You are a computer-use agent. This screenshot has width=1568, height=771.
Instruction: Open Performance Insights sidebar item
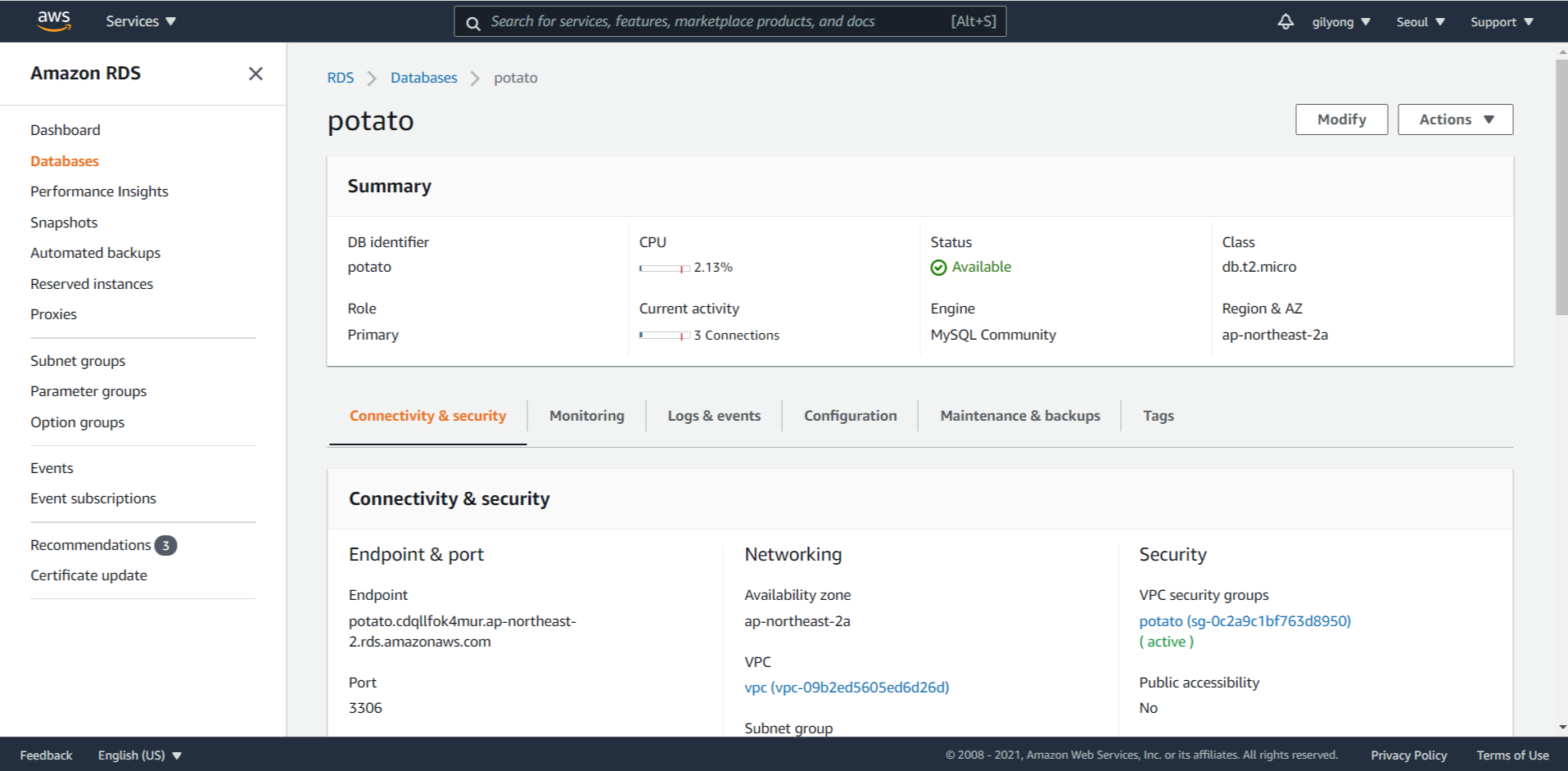coord(99,192)
